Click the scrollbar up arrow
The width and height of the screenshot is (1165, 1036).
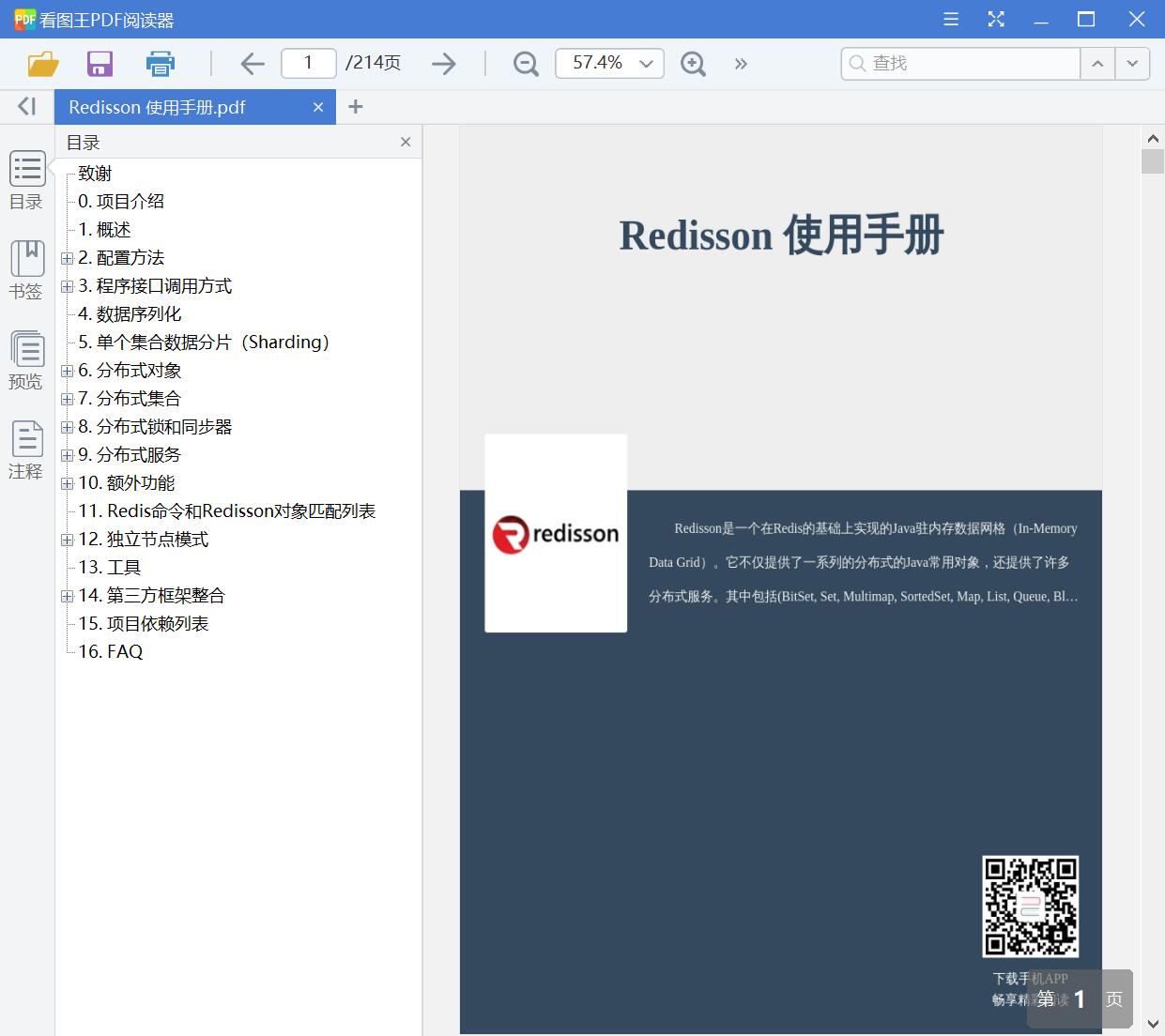click(1153, 137)
